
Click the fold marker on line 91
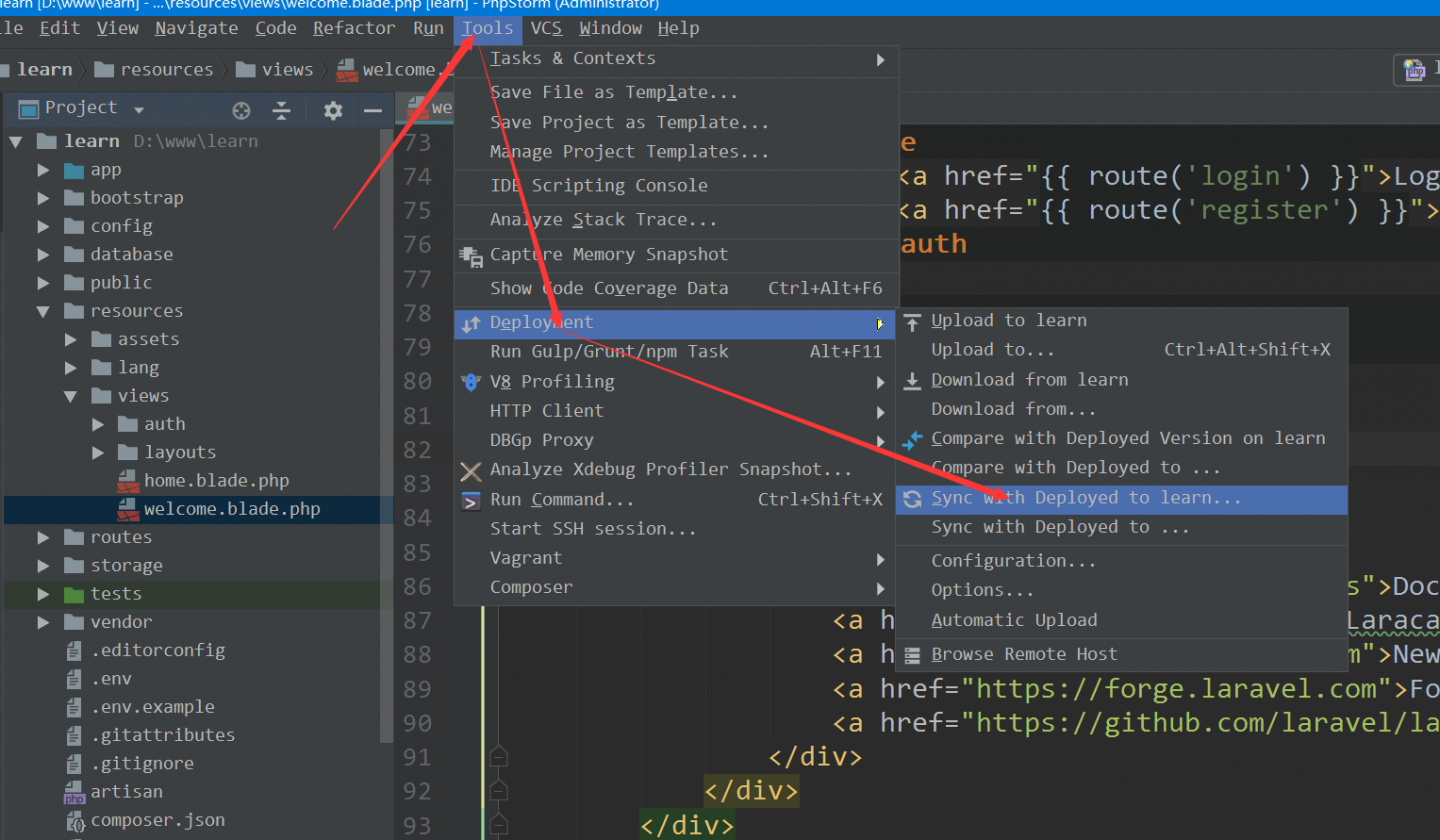[499, 757]
